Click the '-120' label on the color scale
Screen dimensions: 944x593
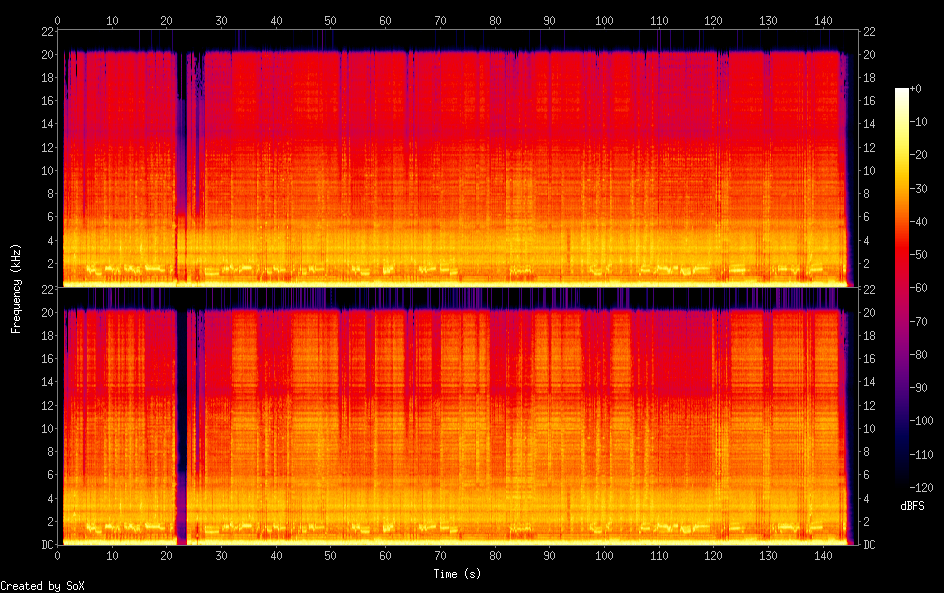922,488
